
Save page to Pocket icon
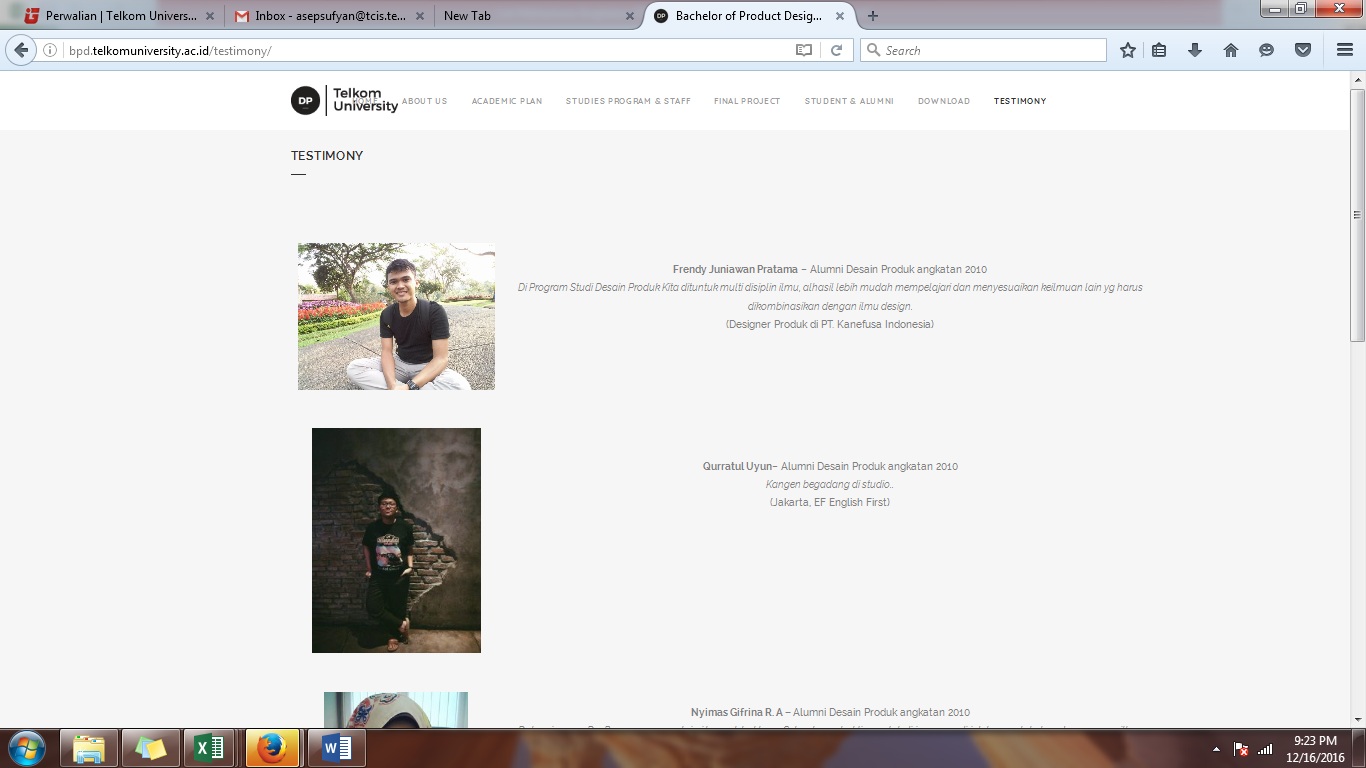pos(1303,50)
